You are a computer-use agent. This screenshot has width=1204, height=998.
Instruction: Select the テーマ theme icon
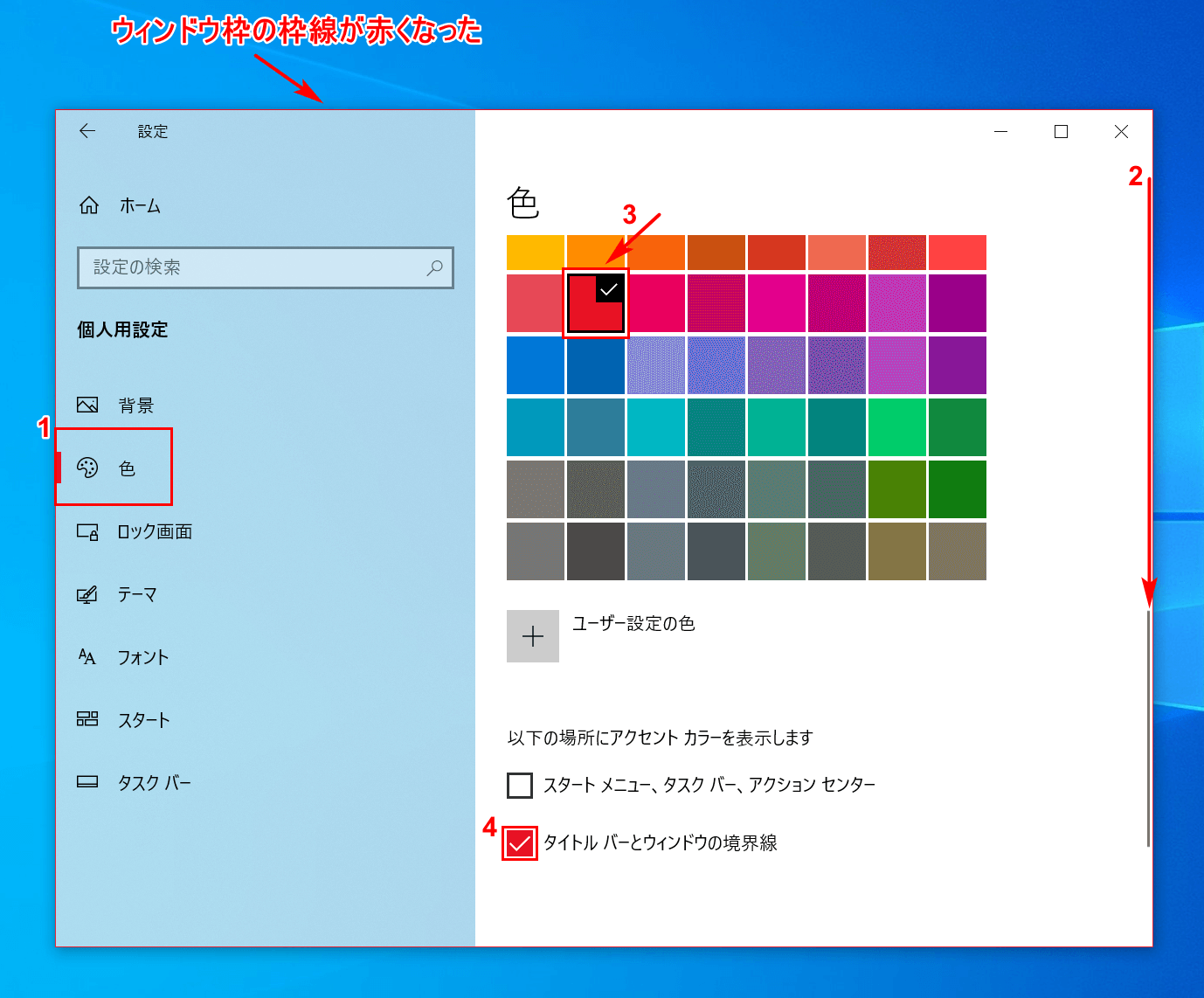87,594
